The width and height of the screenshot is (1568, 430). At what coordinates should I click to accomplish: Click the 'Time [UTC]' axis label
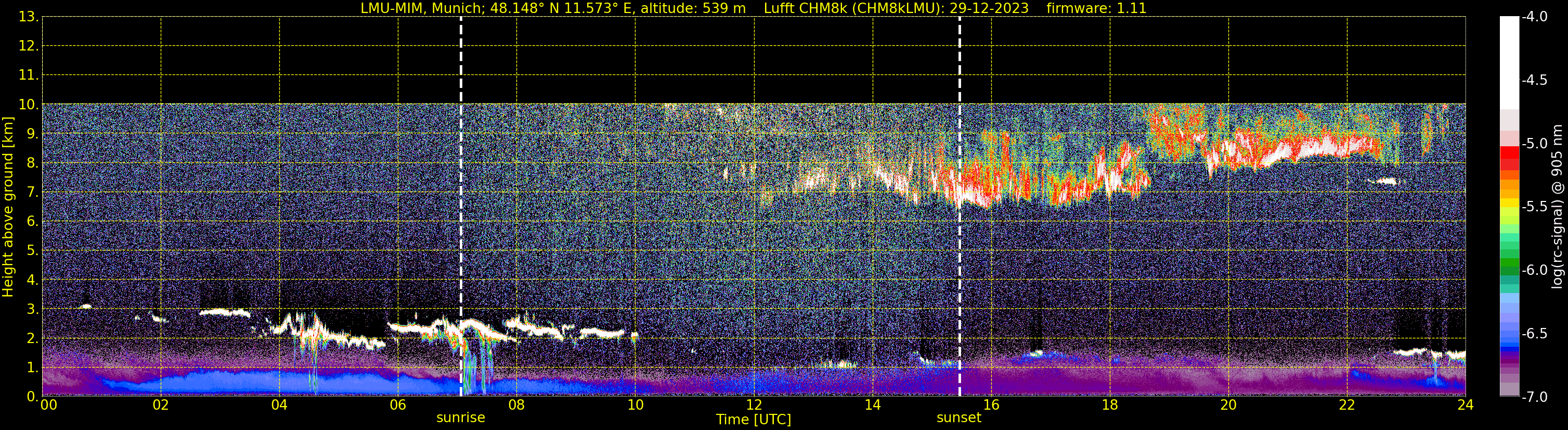pyautogui.click(x=754, y=420)
